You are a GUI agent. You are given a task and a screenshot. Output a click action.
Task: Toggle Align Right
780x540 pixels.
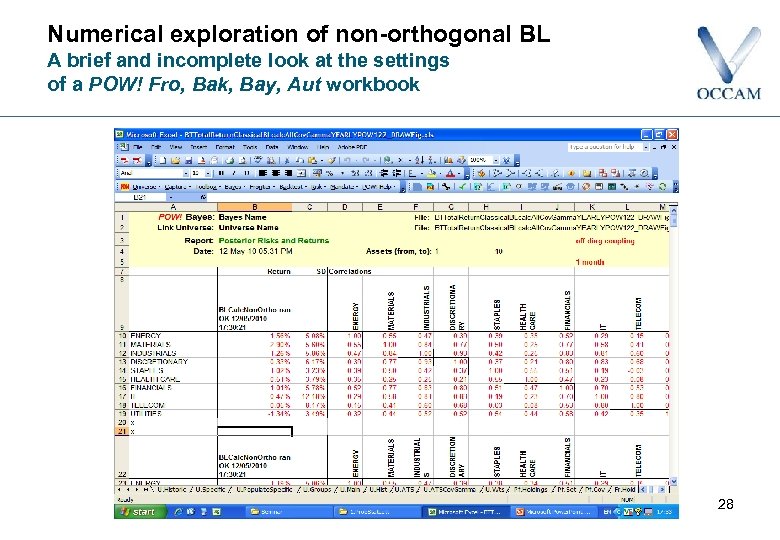(289, 173)
